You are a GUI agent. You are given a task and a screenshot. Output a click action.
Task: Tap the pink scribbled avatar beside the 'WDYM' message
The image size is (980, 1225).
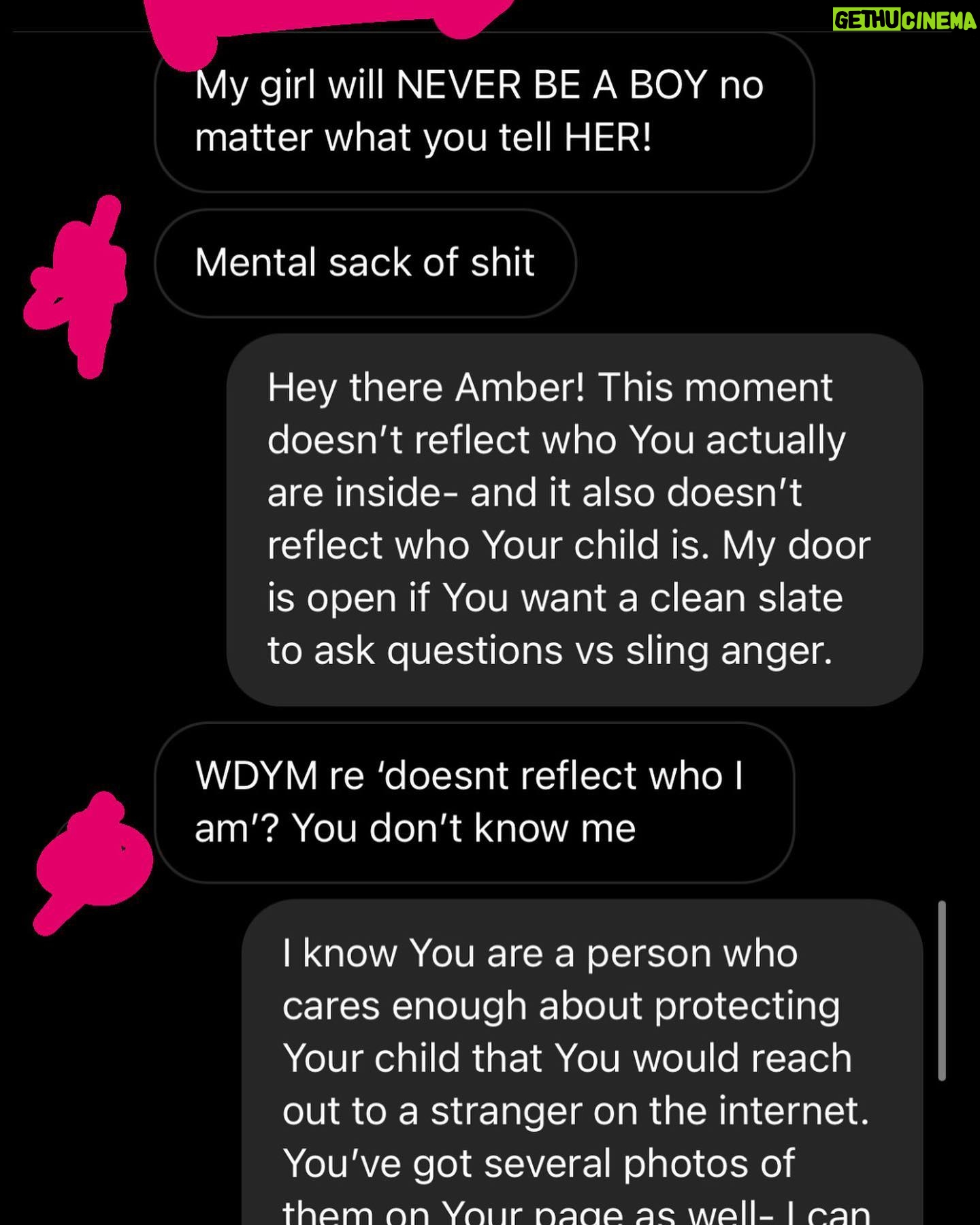coord(93,862)
